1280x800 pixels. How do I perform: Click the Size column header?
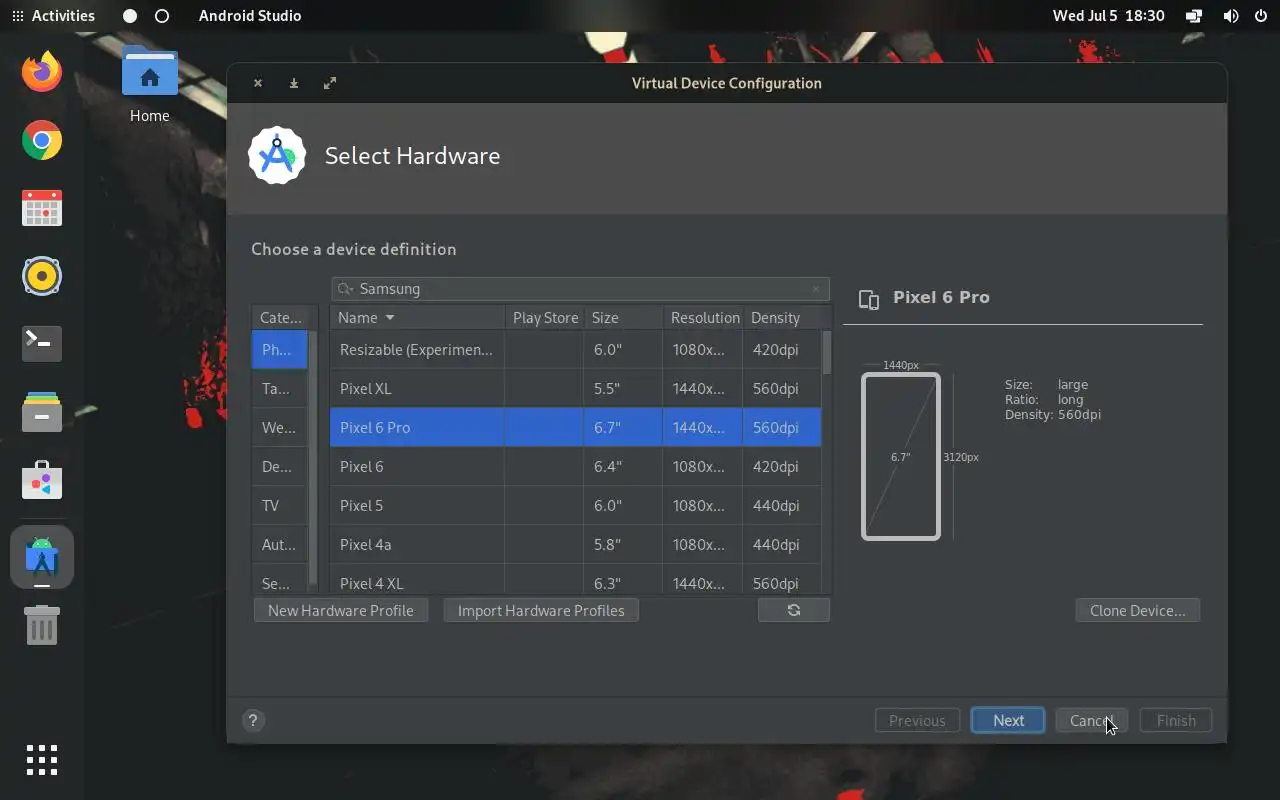[623, 317]
